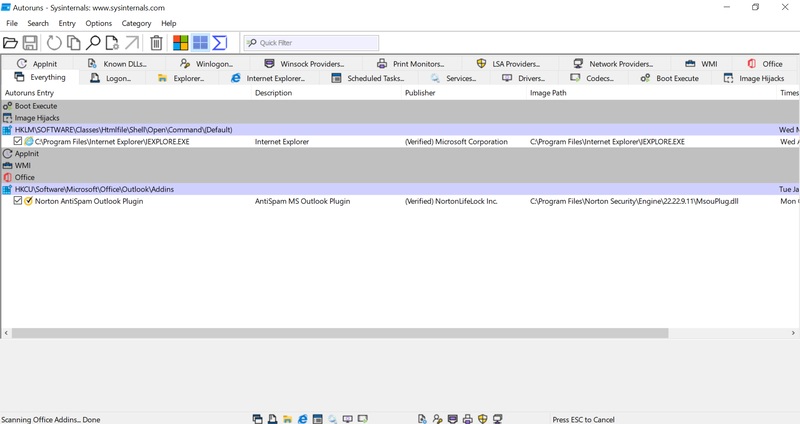
Task: Open the Options menu
Action: 98,23
